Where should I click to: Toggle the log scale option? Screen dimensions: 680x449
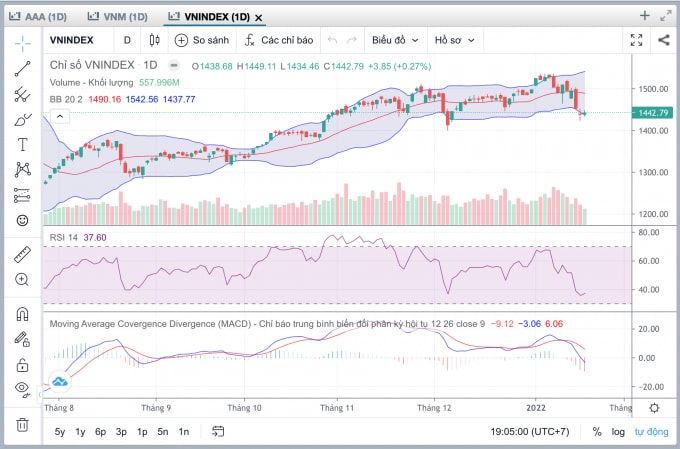[618, 432]
